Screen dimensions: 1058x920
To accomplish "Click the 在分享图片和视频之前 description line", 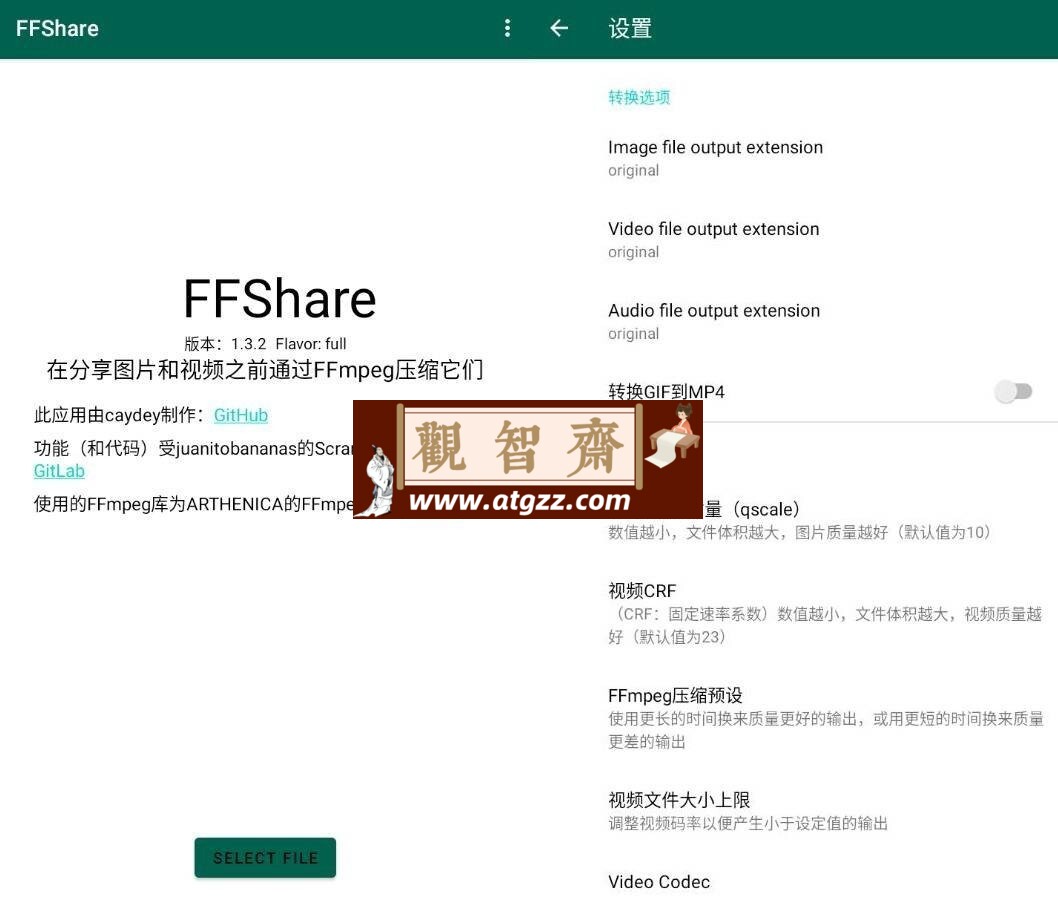I will point(265,370).
